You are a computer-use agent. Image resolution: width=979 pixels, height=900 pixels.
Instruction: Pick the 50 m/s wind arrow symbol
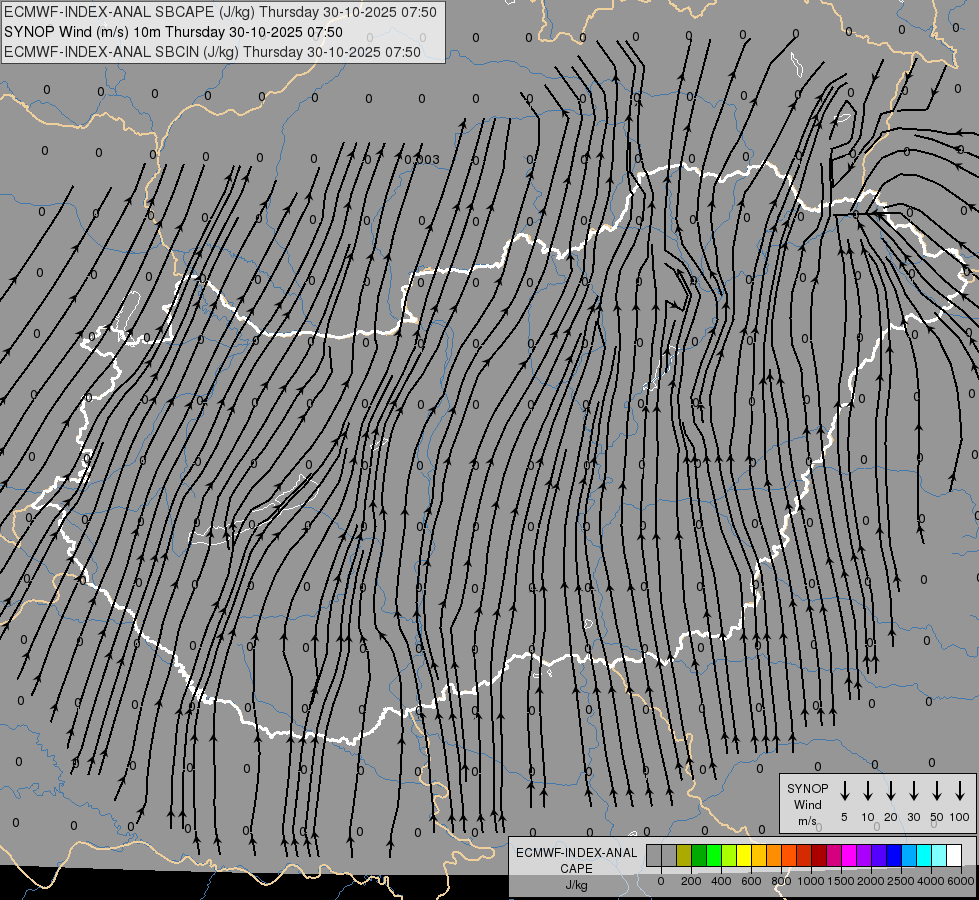point(937,791)
